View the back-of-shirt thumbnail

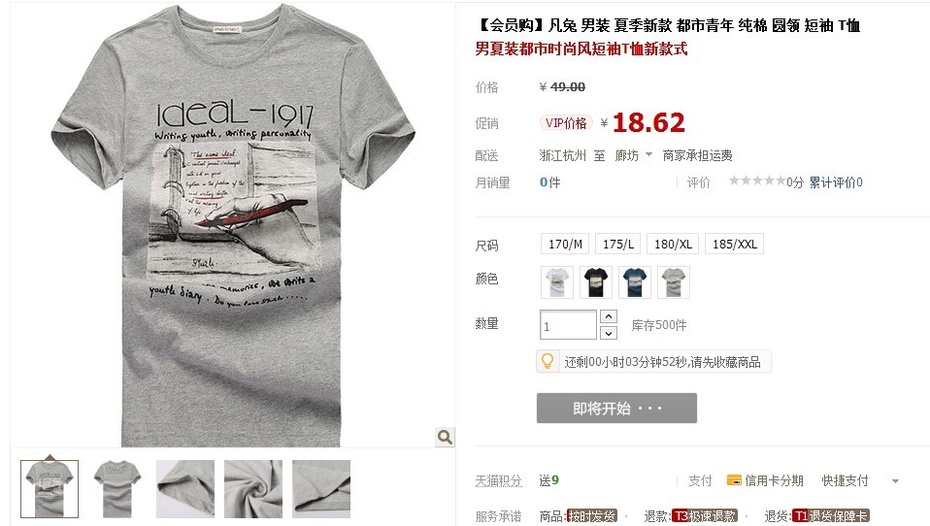tap(117, 489)
